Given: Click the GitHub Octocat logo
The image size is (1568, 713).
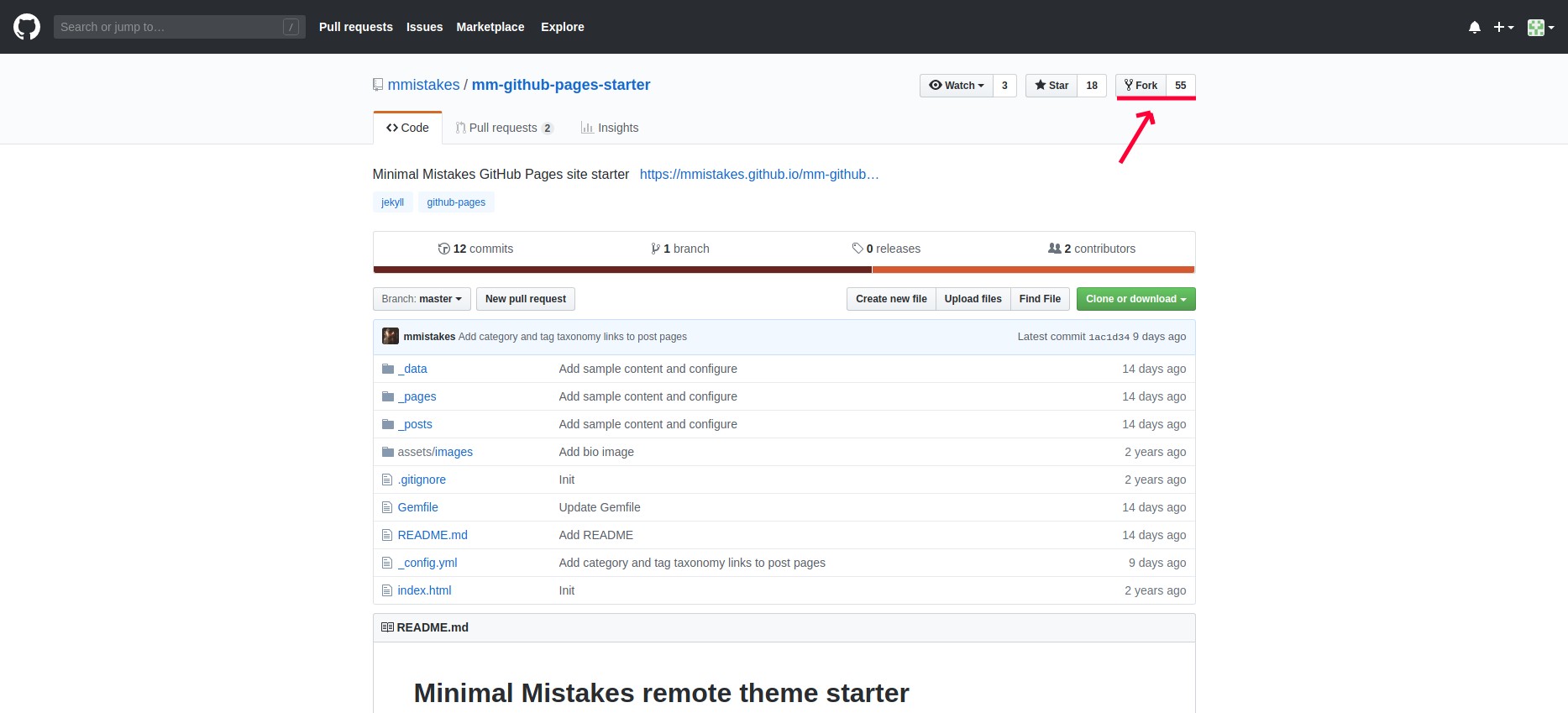Looking at the screenshot, I should point(27,27).
